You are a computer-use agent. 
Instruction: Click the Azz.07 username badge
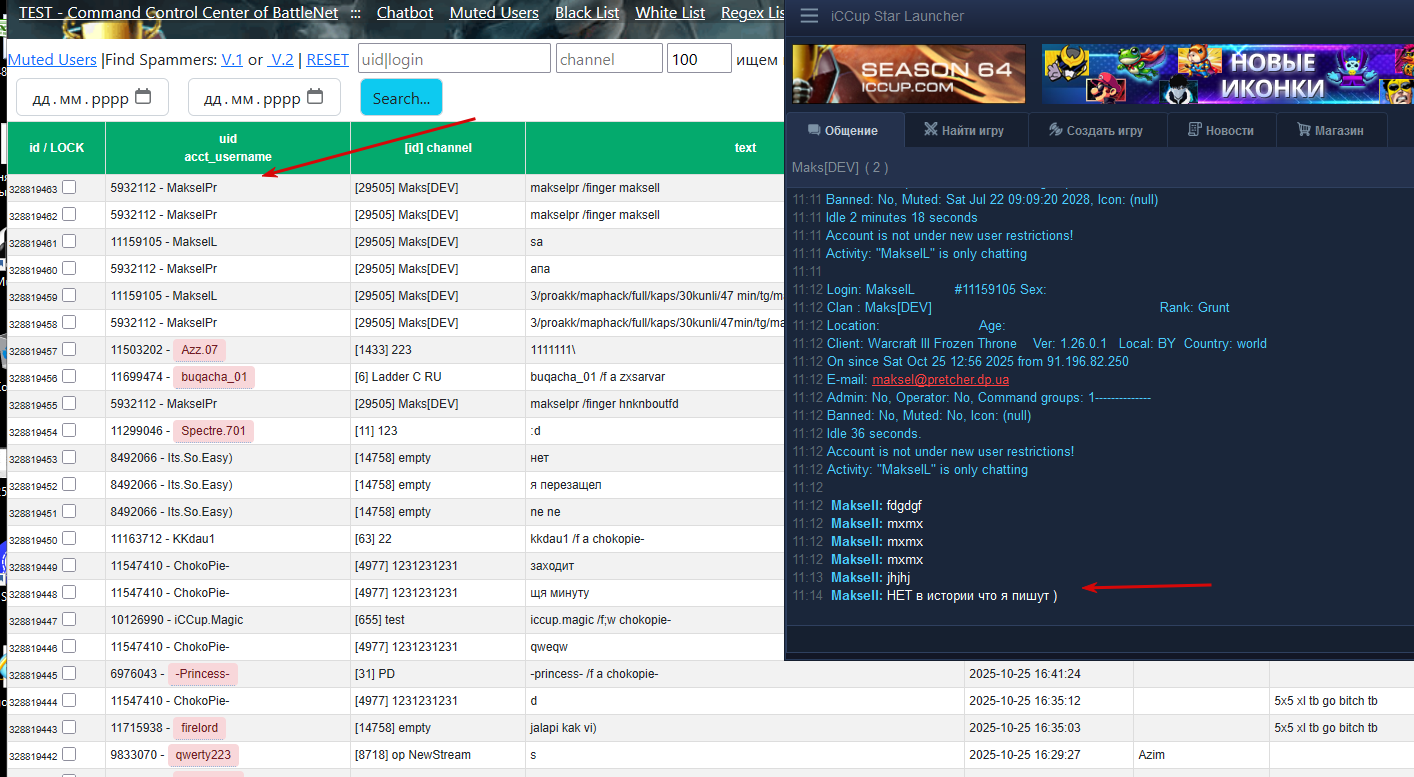tap(199, 350)
